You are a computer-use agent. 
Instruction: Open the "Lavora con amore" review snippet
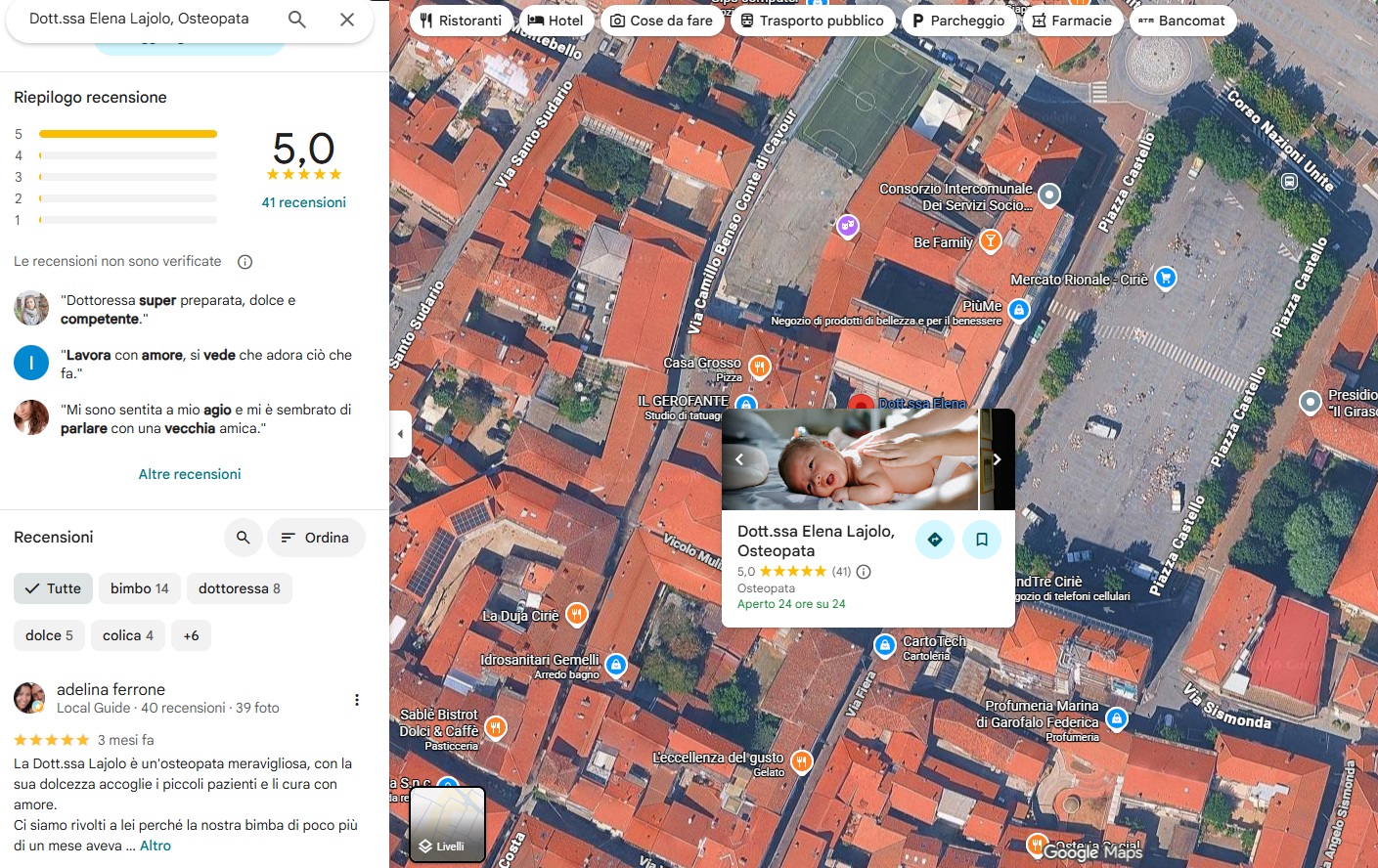point(206,364)
